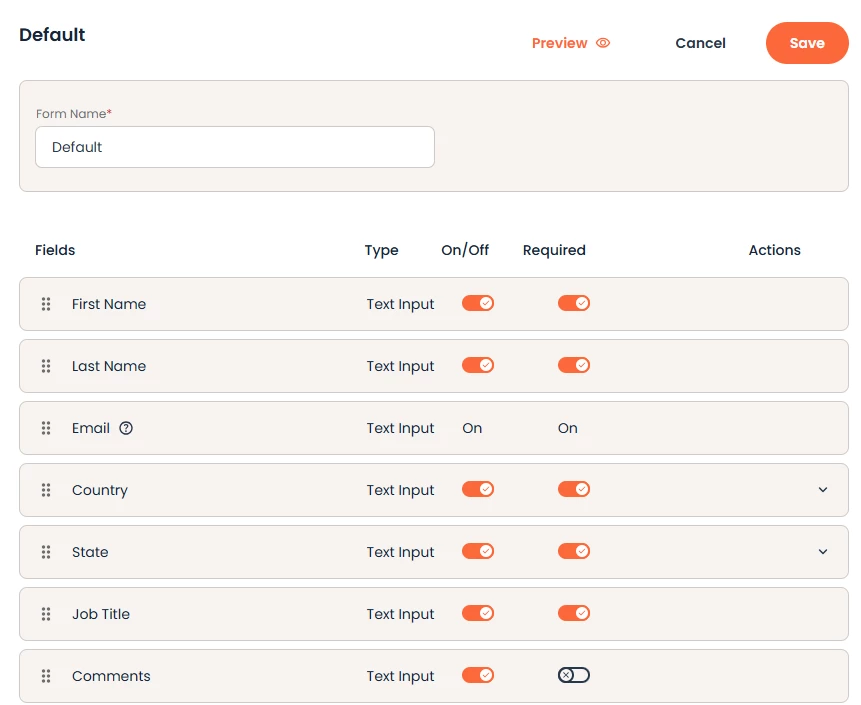Click the drag handle for First Name
The height and width of the screenshot is (705, 861).
[x=46, y=304]
